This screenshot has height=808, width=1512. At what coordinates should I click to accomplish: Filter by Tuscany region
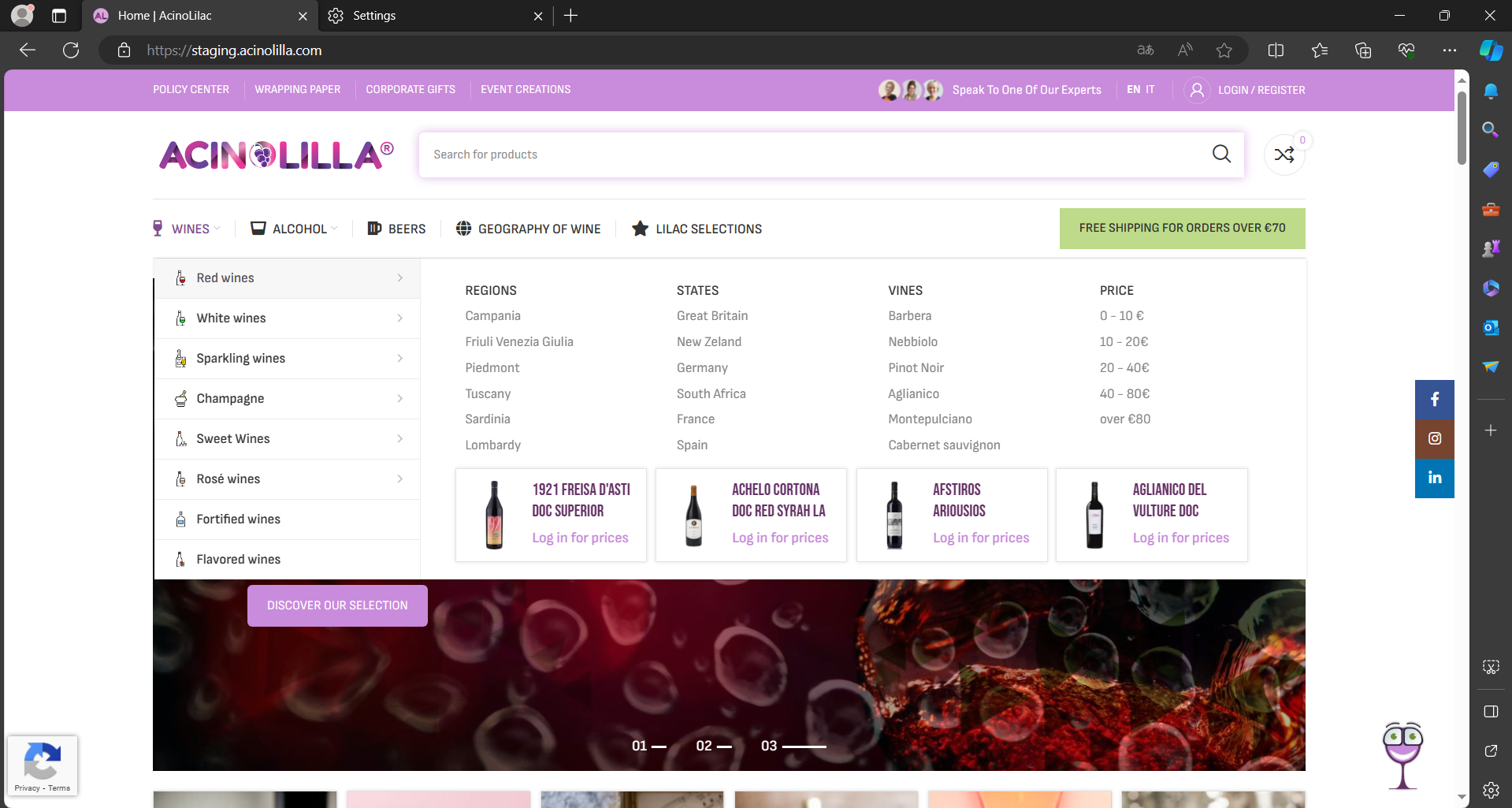click(x=488, y=393)
